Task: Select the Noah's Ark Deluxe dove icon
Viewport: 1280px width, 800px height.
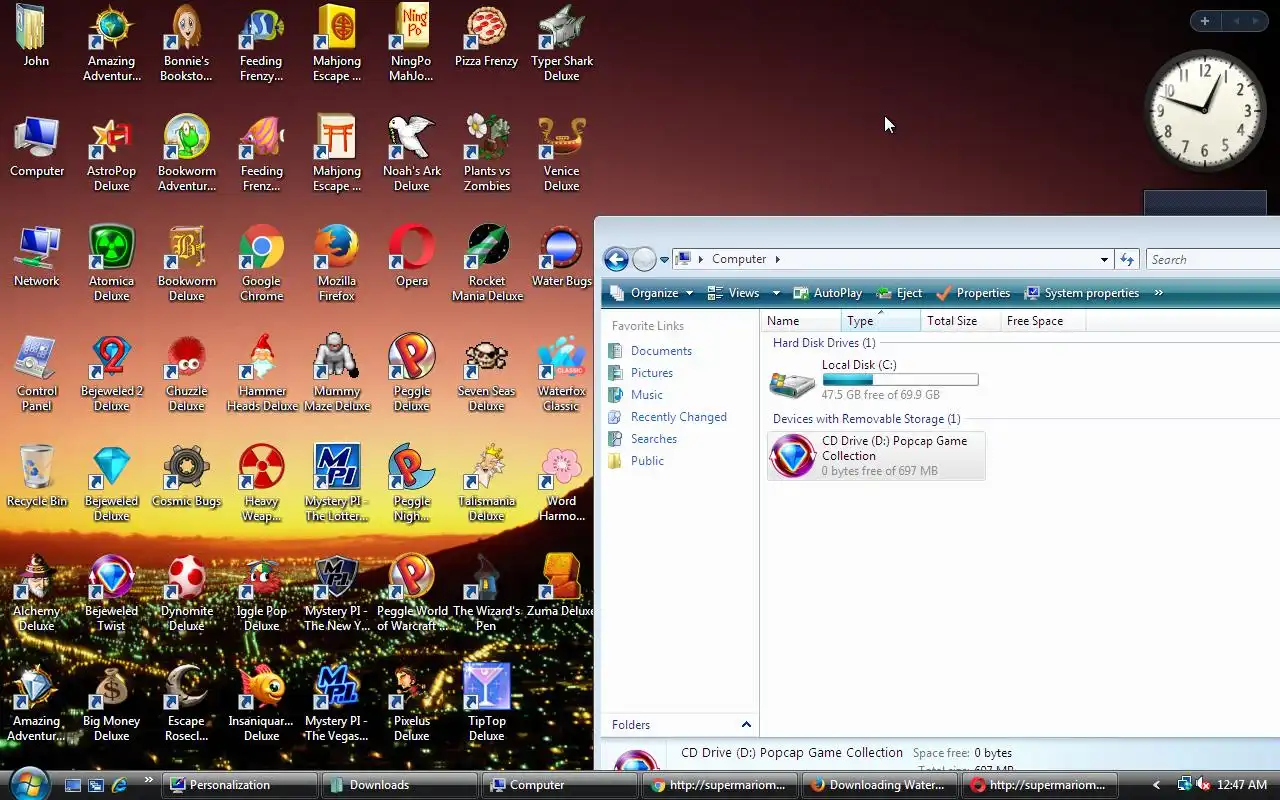Action: [412, 152]
